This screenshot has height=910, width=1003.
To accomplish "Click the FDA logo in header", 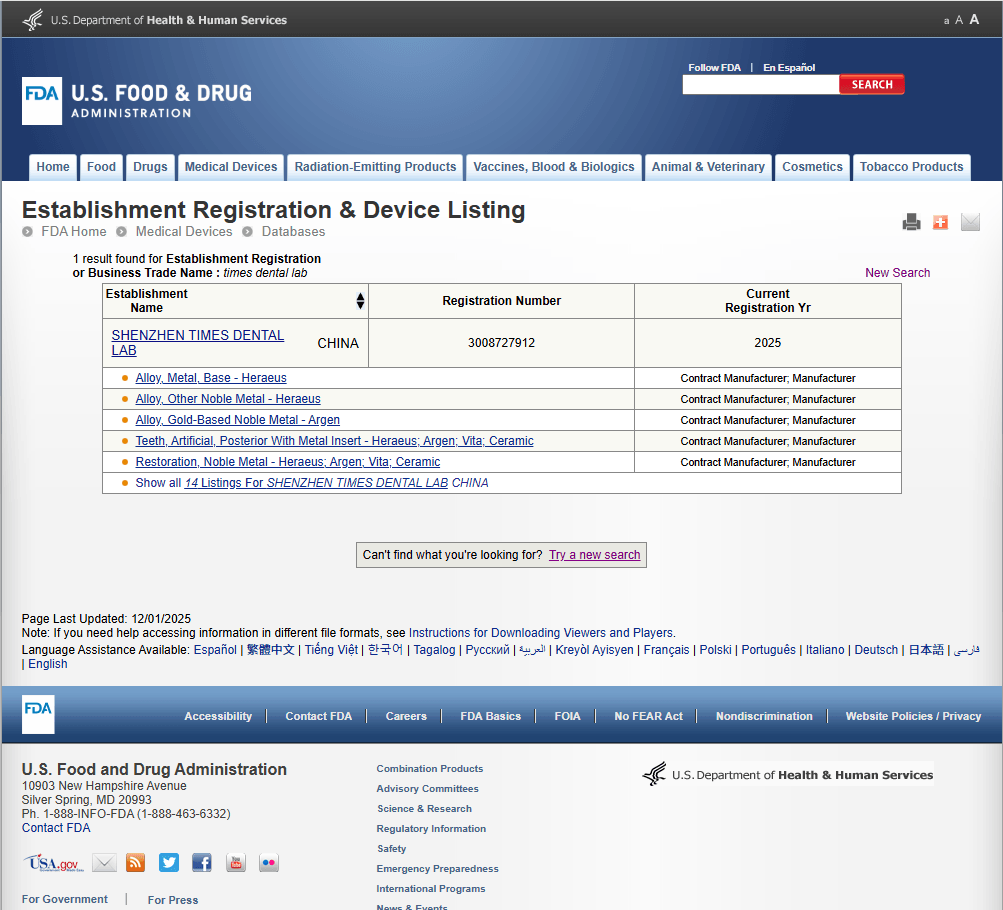I will pyautogui.click(x=42, y=100).
